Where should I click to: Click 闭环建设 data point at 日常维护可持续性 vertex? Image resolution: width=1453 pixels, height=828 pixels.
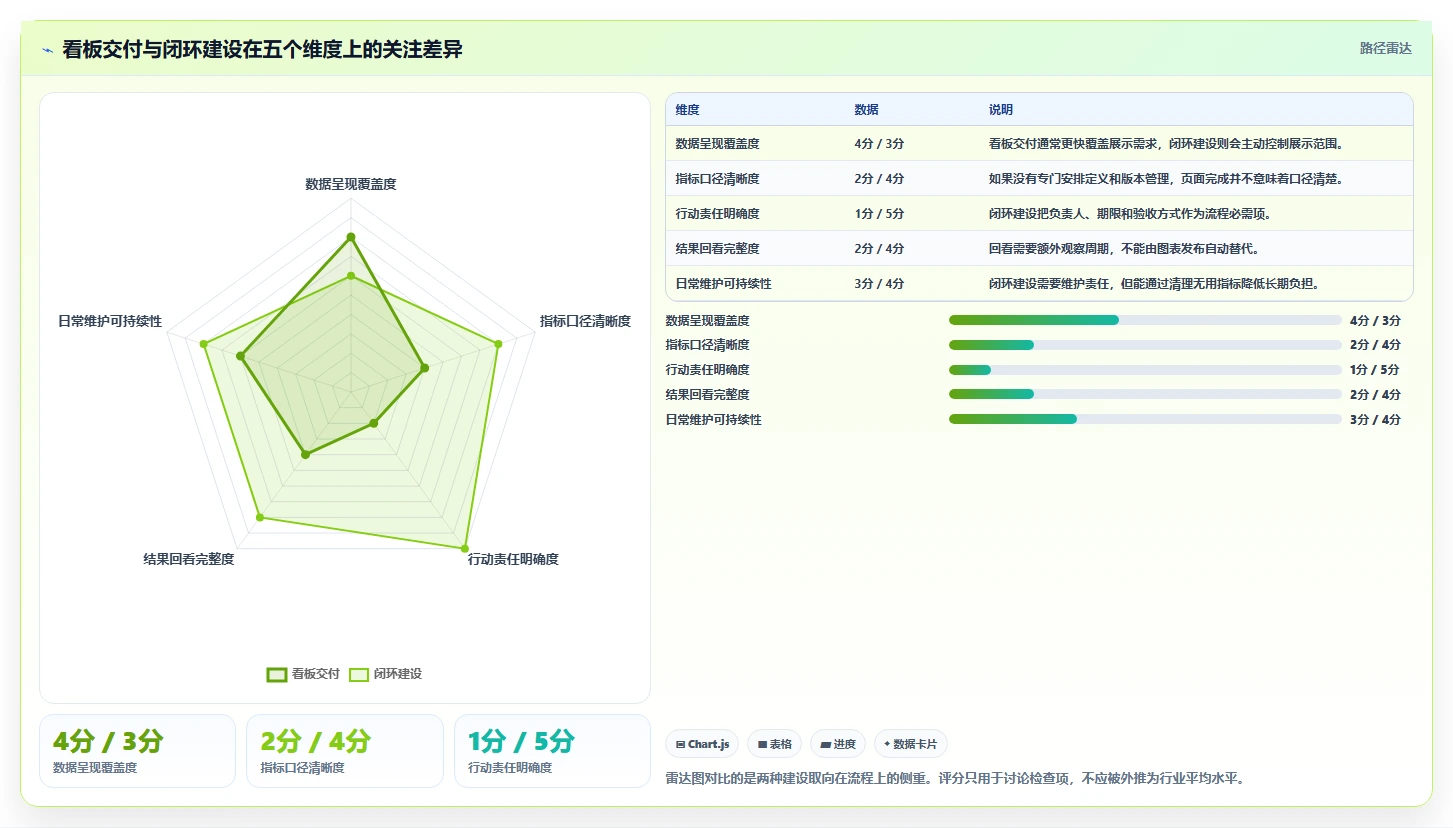tap(204, 344)
